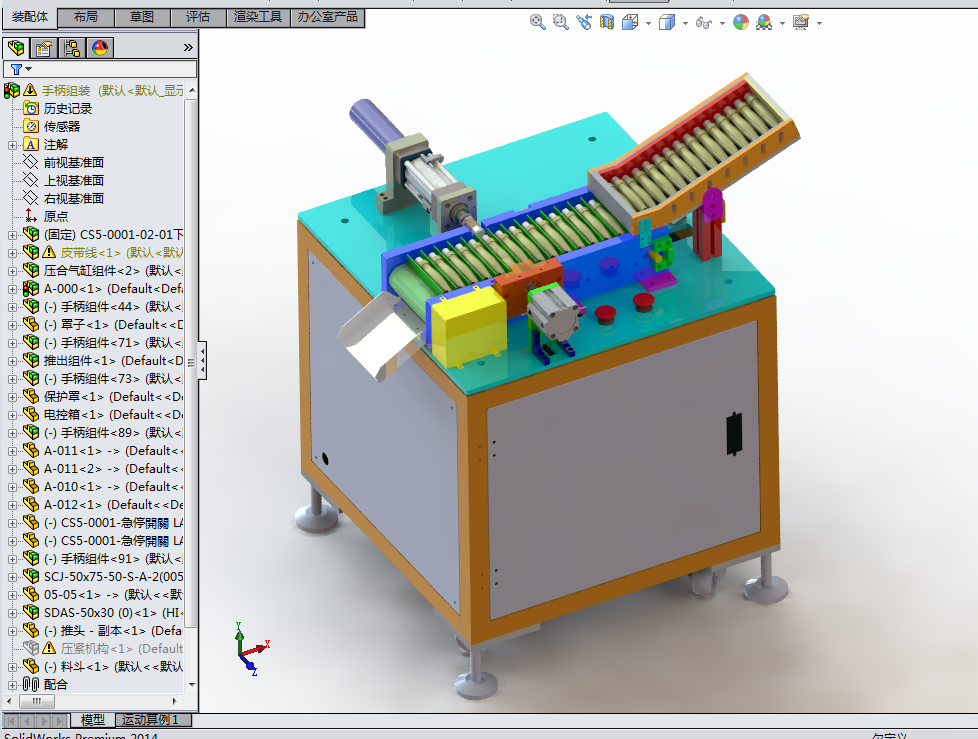Viewport: 978px width, 739px height.
Task: Open the Apply Scene dropdown arrow
Action: pyautogui.click(x=782, y=24)
